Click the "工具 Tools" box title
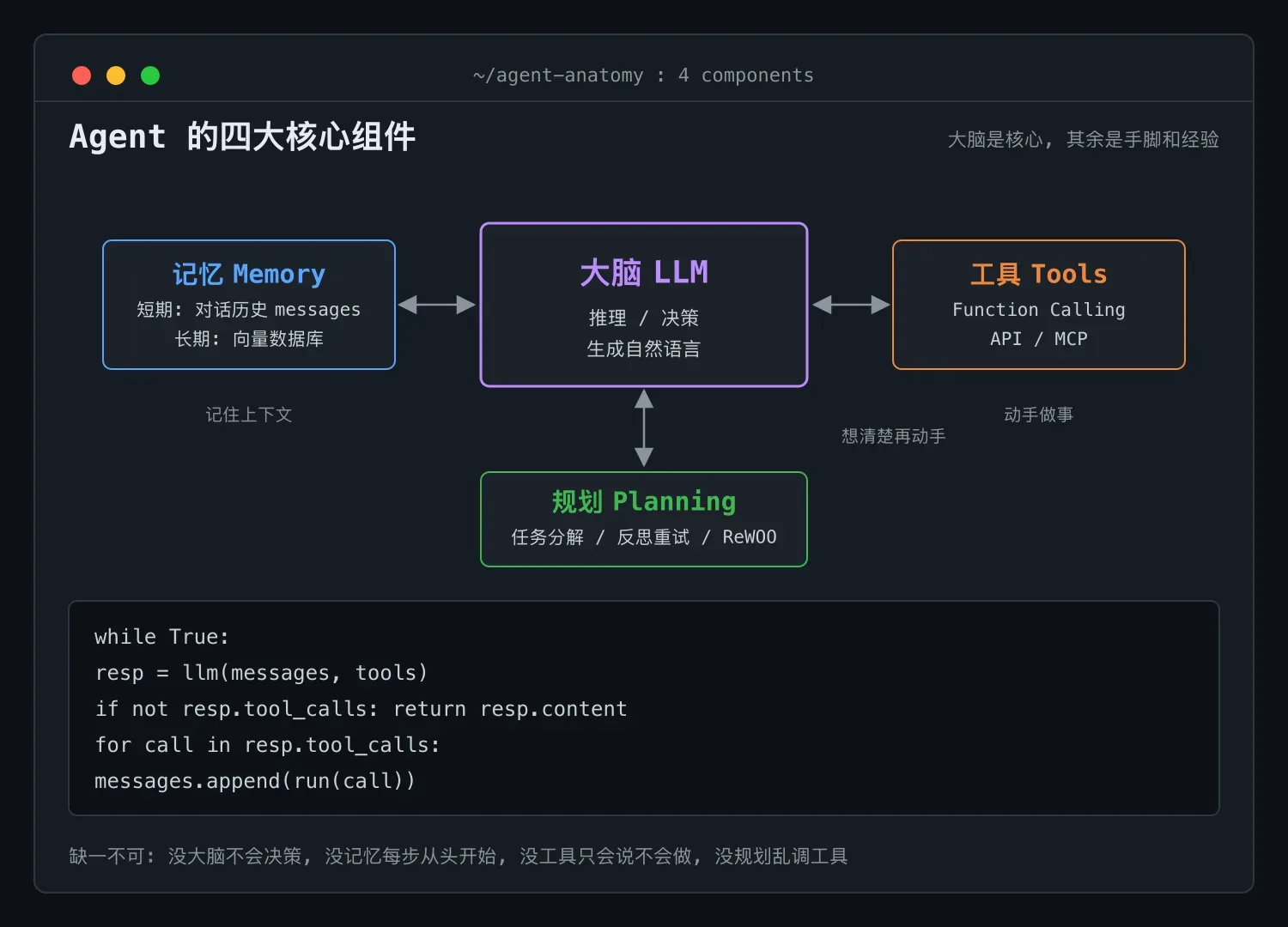The image size is (1288, 927). [x=1039, y=274]
